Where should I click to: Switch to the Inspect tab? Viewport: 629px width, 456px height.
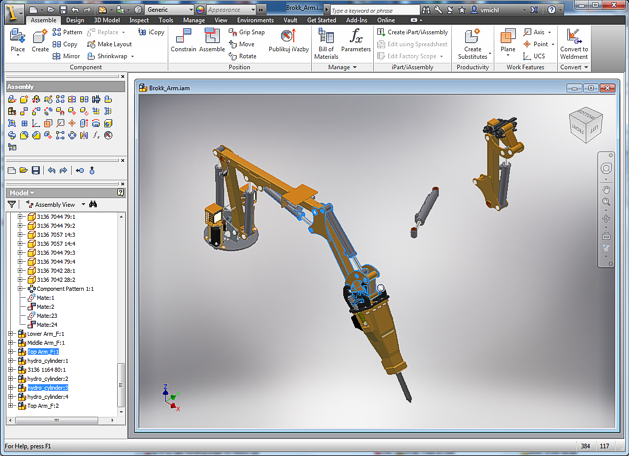pyautogui.click(x=139, y=20)
